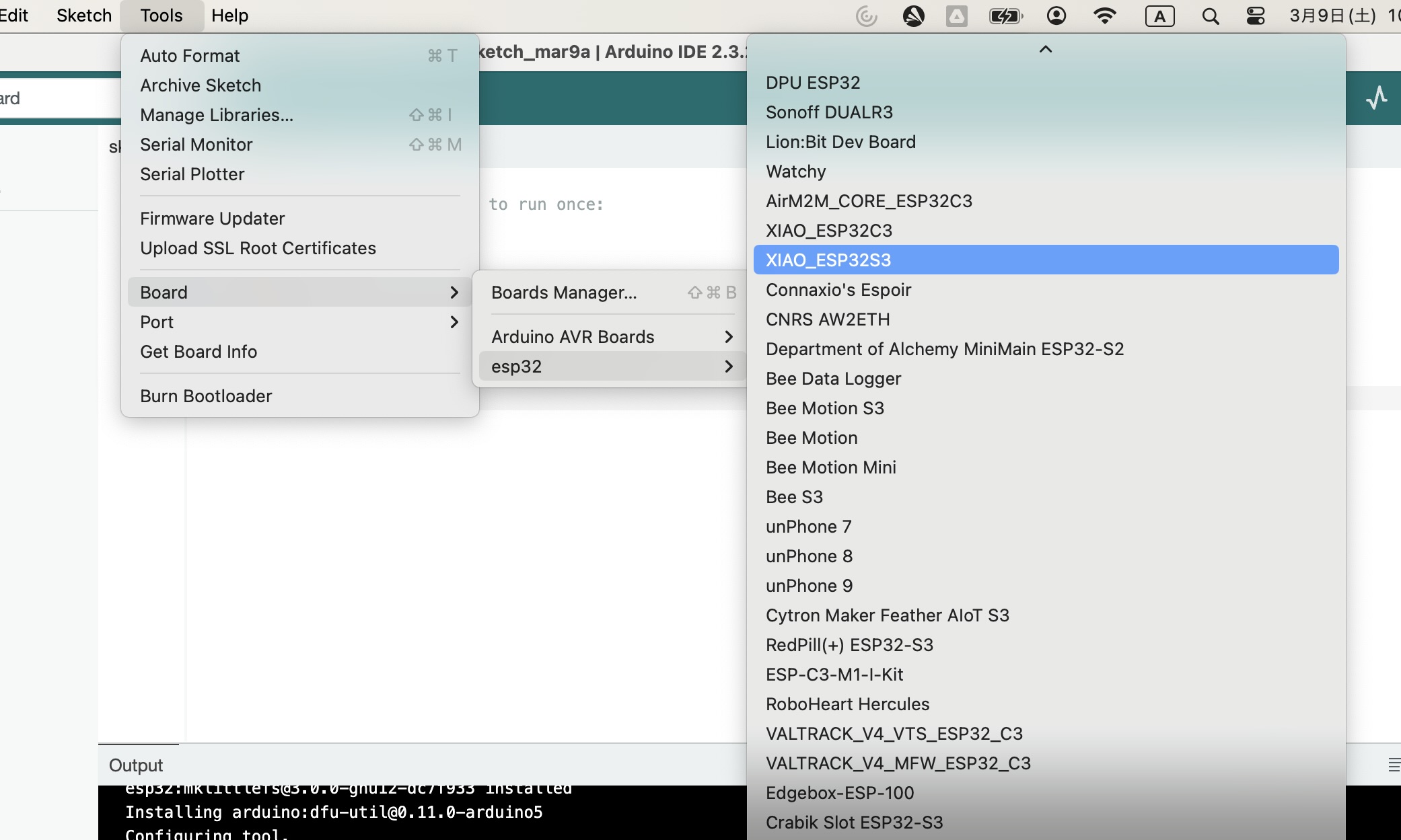Select the Watchy board
The width and height of the screenshot is (1401, 840).
[x=1046, y=171]
